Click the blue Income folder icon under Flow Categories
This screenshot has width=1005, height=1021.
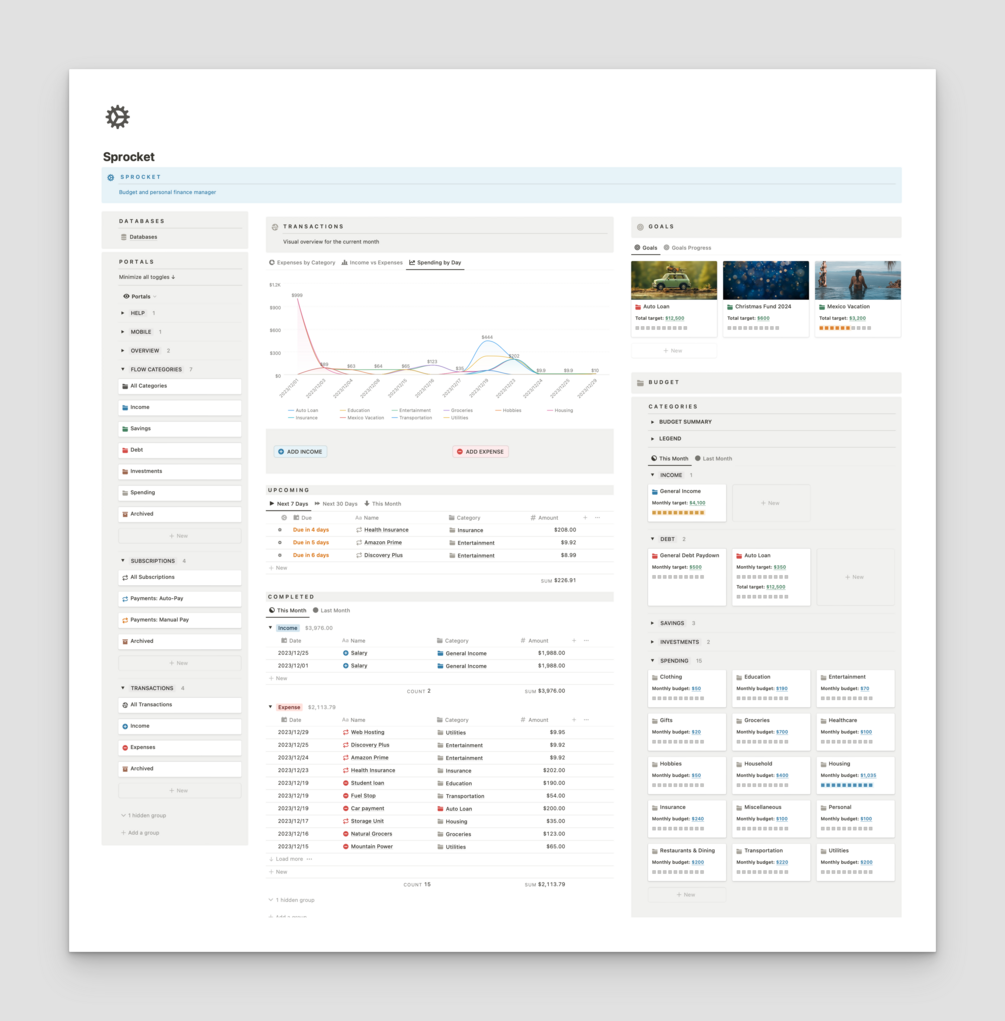pyautogui.click(x=125, y=408)
